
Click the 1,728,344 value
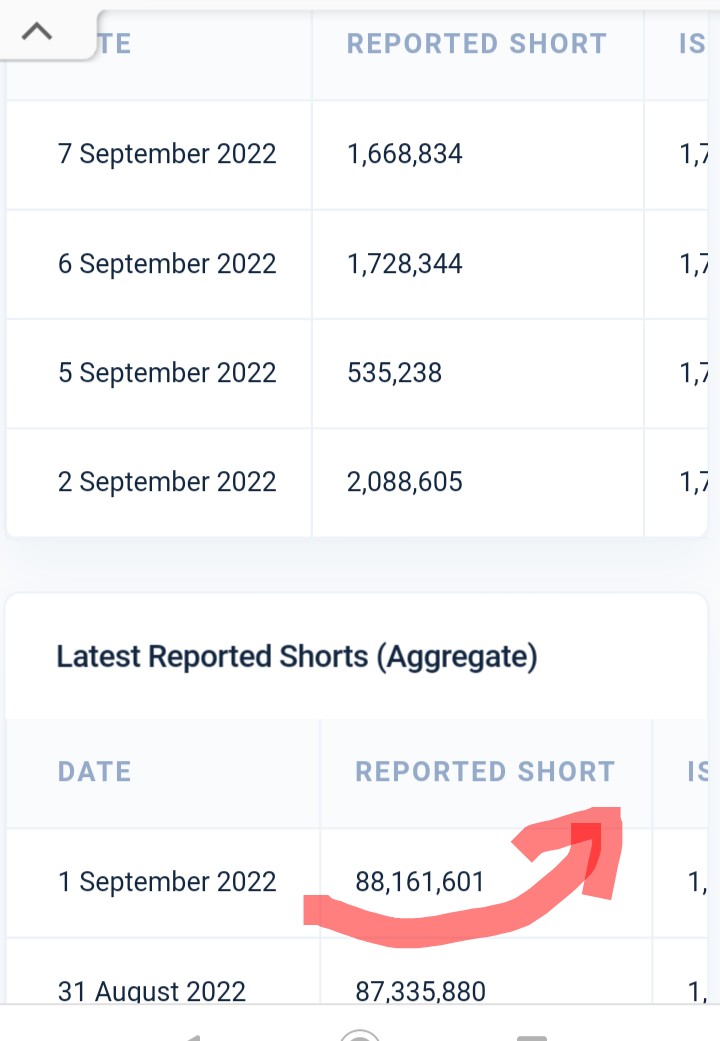pyautogui.click(x=405, y=264)
